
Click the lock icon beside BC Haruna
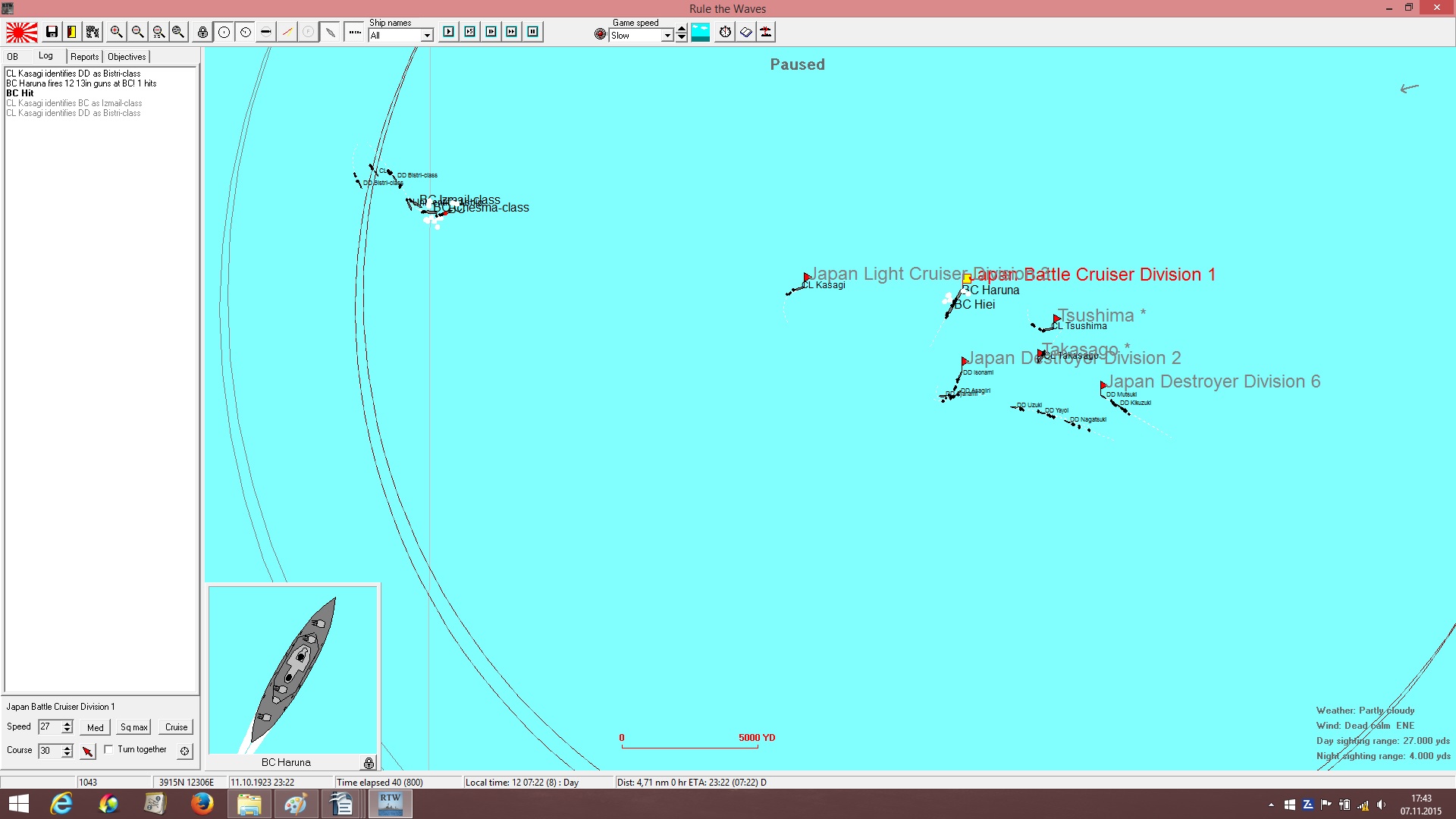(369, 763)
